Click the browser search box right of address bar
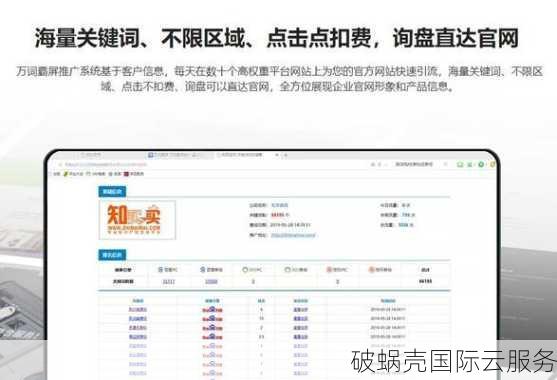The width and height of the screenshot is (557, 380). [414, 164]
